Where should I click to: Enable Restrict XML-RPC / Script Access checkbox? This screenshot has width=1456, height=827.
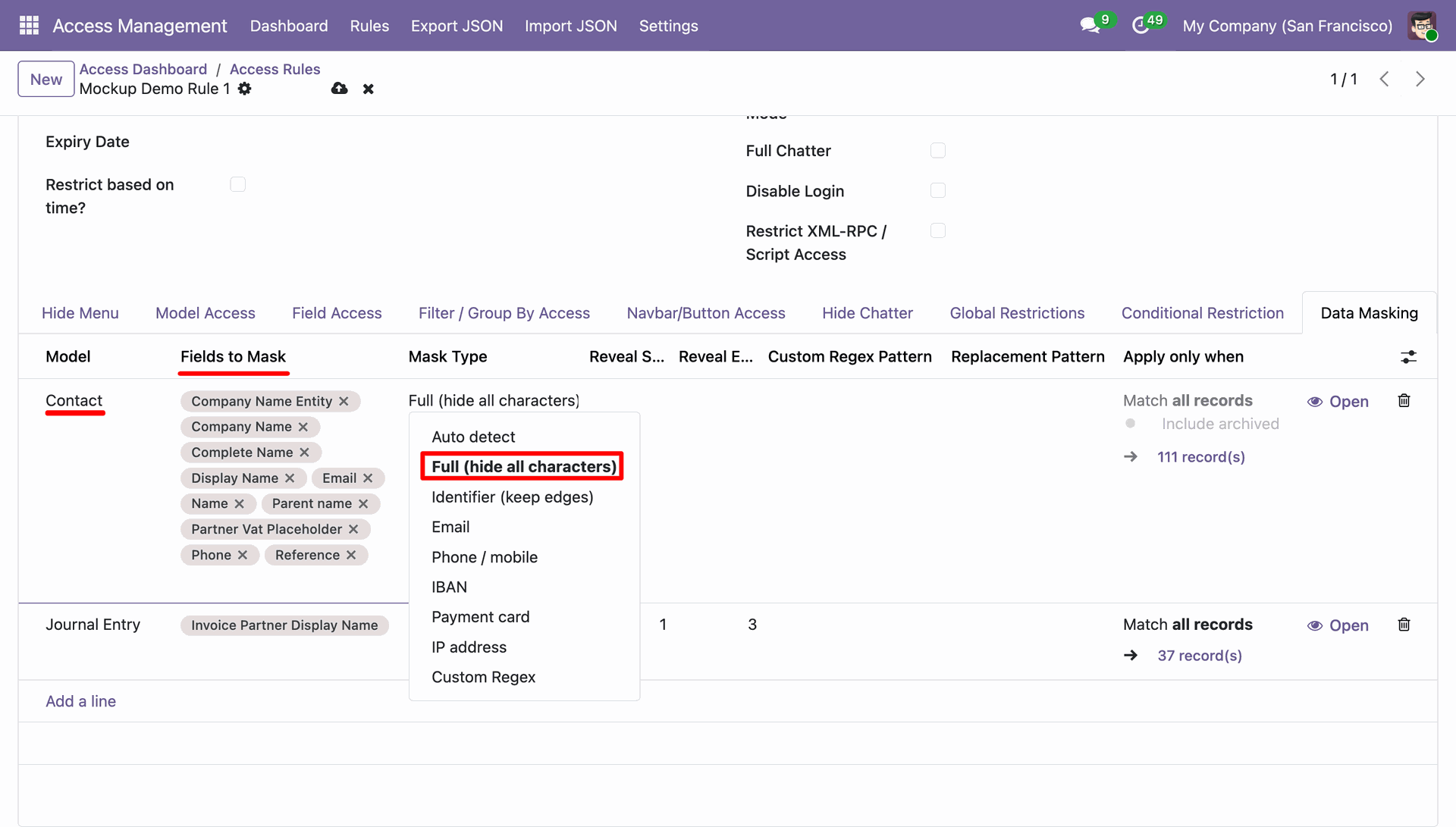938,230
